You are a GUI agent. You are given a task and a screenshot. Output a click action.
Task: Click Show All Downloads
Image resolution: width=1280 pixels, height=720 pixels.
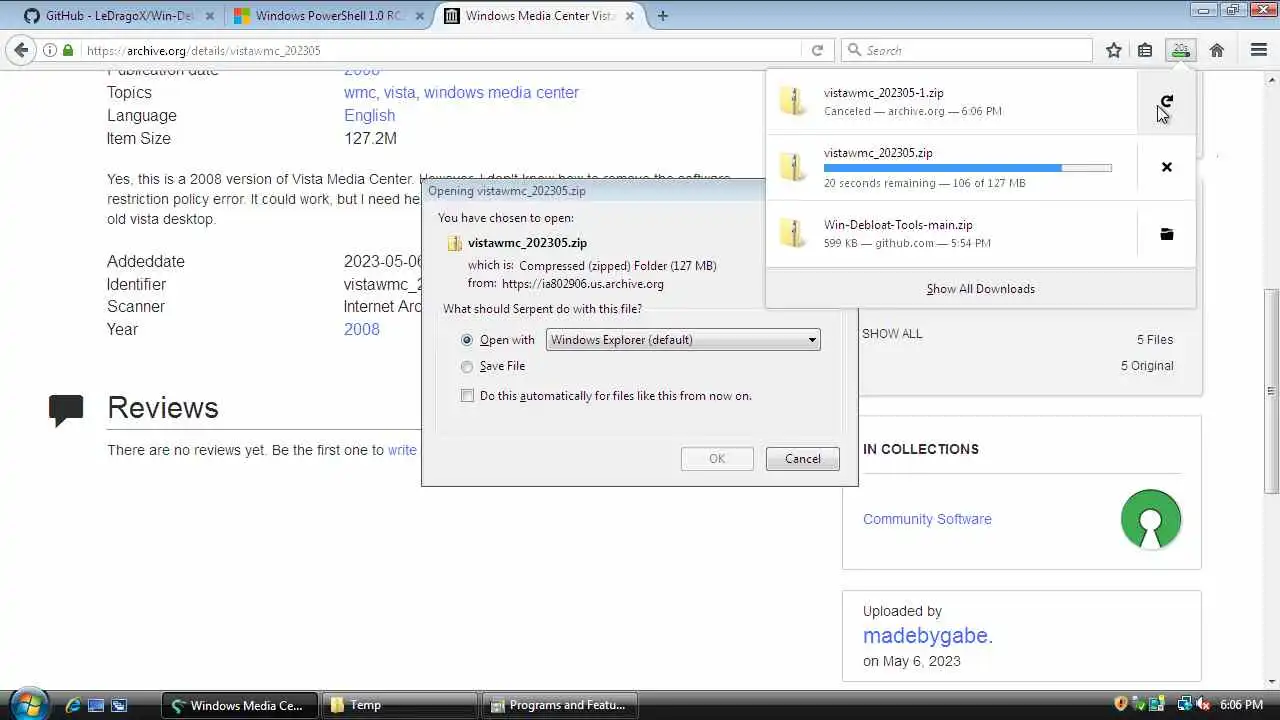point(980,289)
